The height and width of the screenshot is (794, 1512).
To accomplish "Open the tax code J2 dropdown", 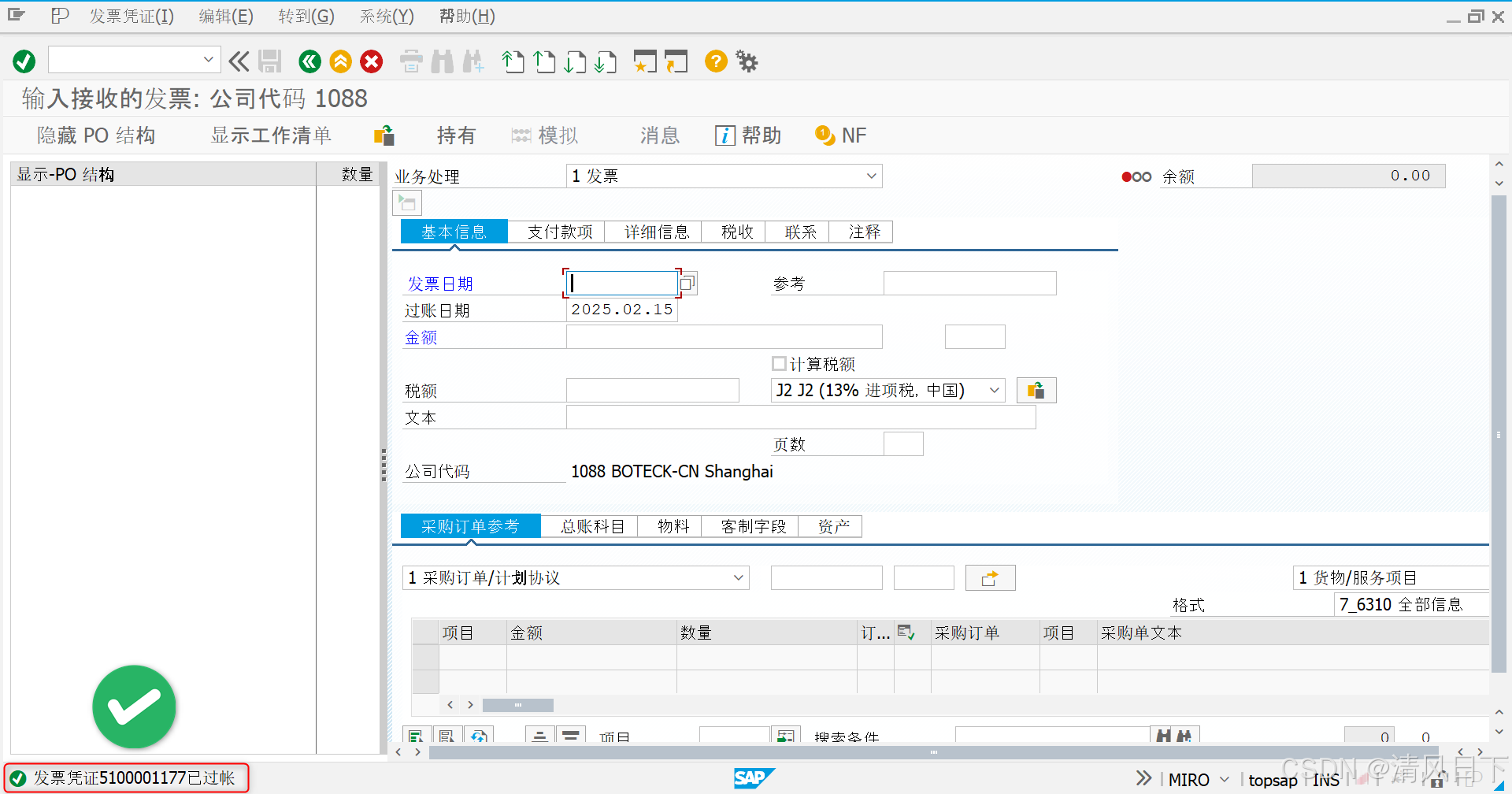I will 995,390.
